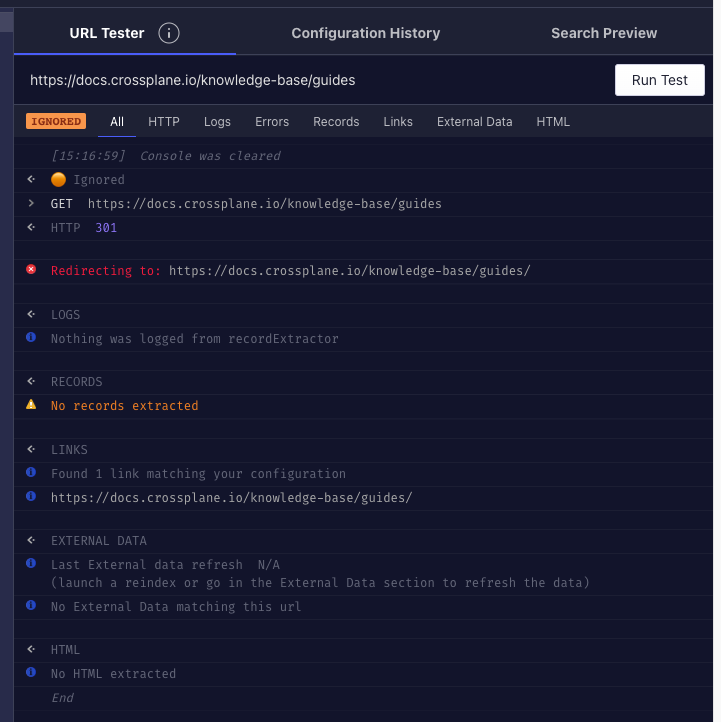Open the matched guides/ link

click(x=231, y=498)
